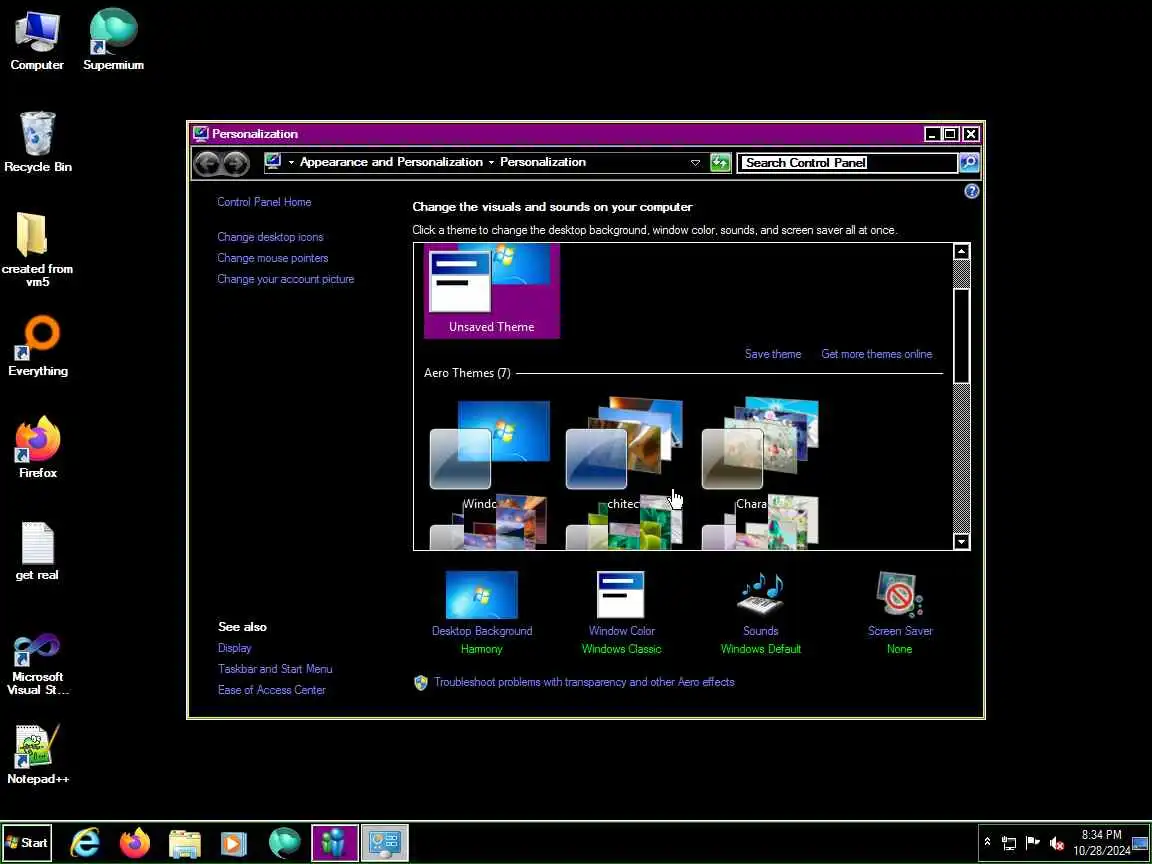Viewport: 1152px width, 864px height.
Task: Click the muted volume tray icon
Action: (1056, 843)
